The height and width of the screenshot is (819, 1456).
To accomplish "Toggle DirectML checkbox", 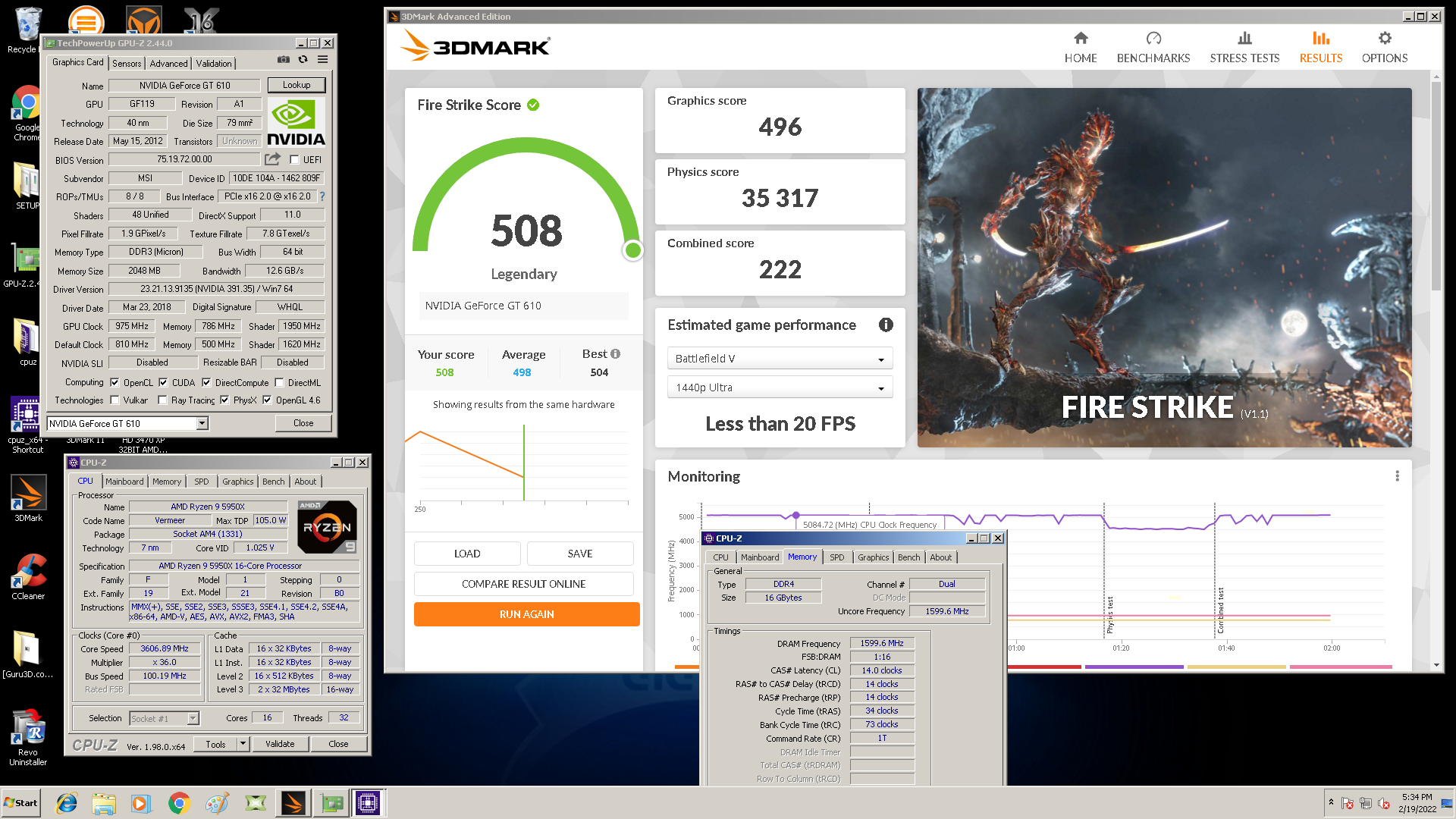I will [279, 383].
